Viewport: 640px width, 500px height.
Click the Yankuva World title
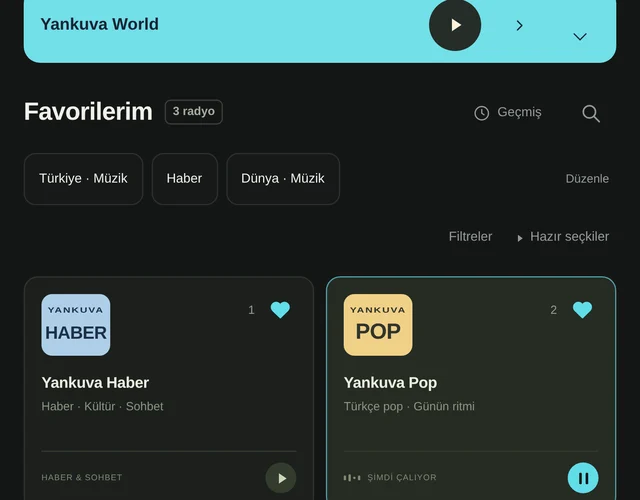pyautogui.click(x=100, y=24)
